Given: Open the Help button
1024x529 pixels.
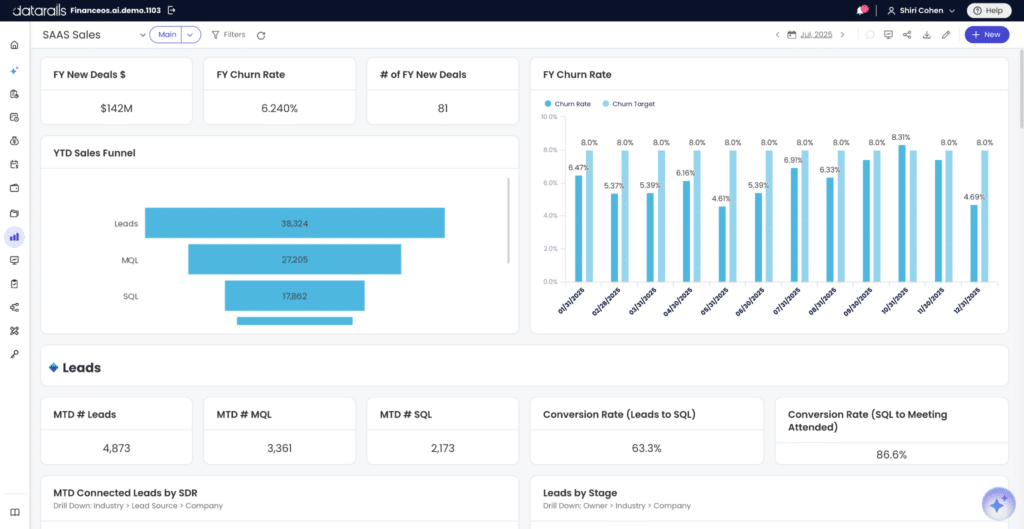Looking at the screenshot, I should 988,10.
